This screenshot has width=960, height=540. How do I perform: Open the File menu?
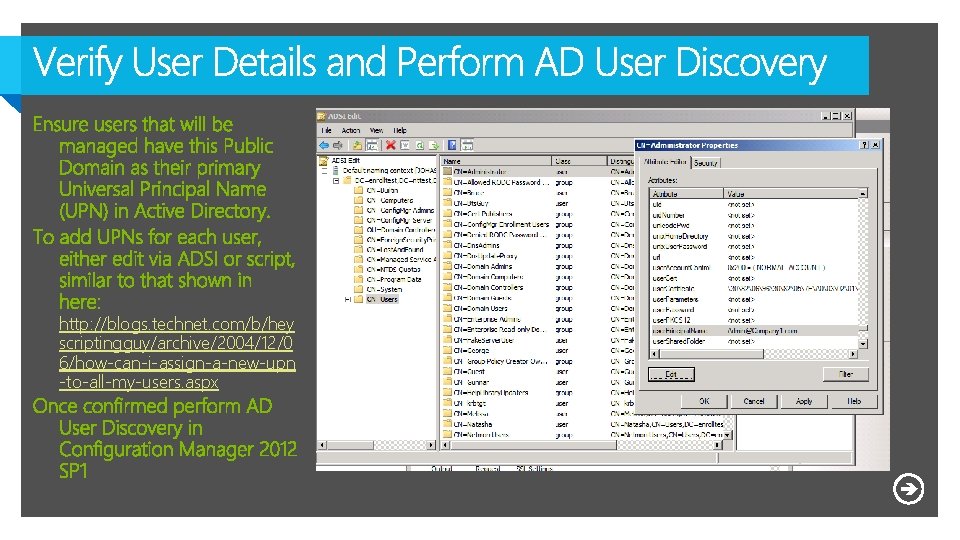(x=327, y=130)
